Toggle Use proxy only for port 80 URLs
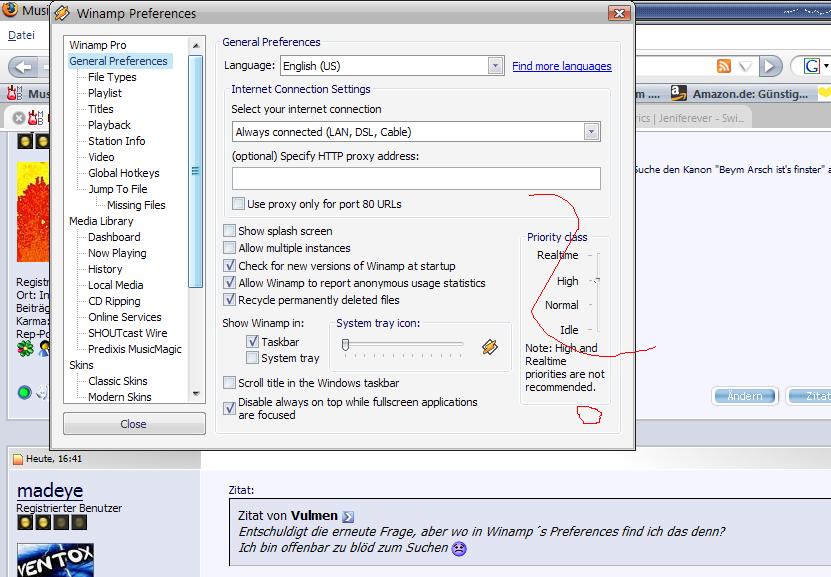This screenshot has height=577, width=831. 238,204
